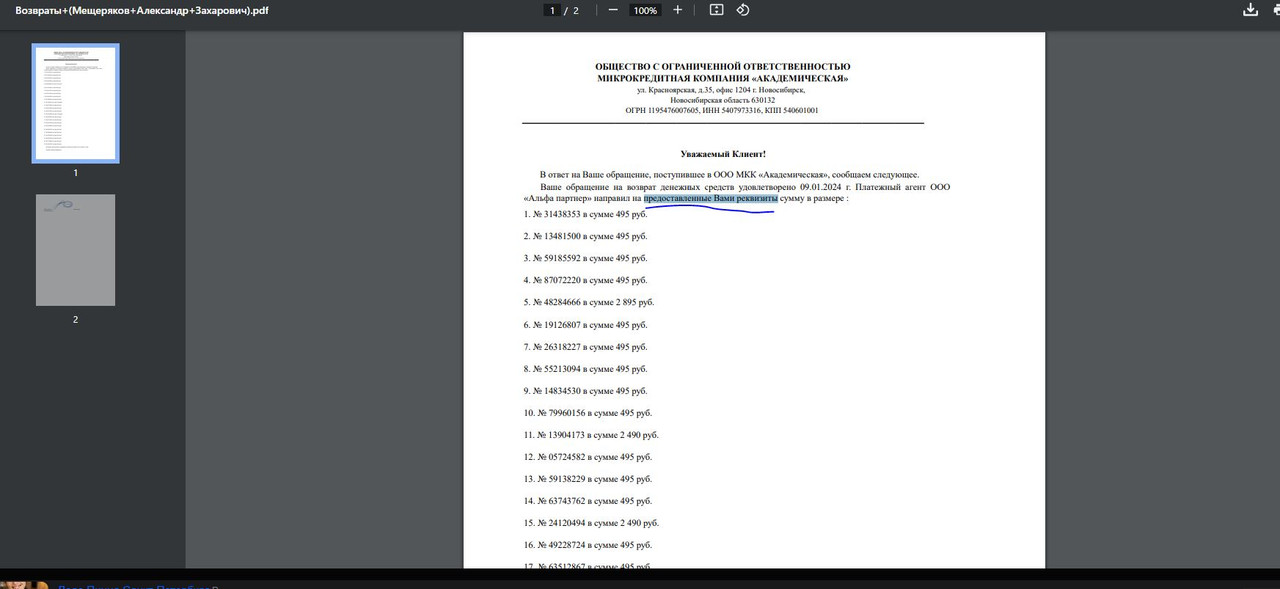Viewport: 1280px width, 589px height.
Task: Click the current page number field
Action: pyautogui.click(x=552, y=10)
